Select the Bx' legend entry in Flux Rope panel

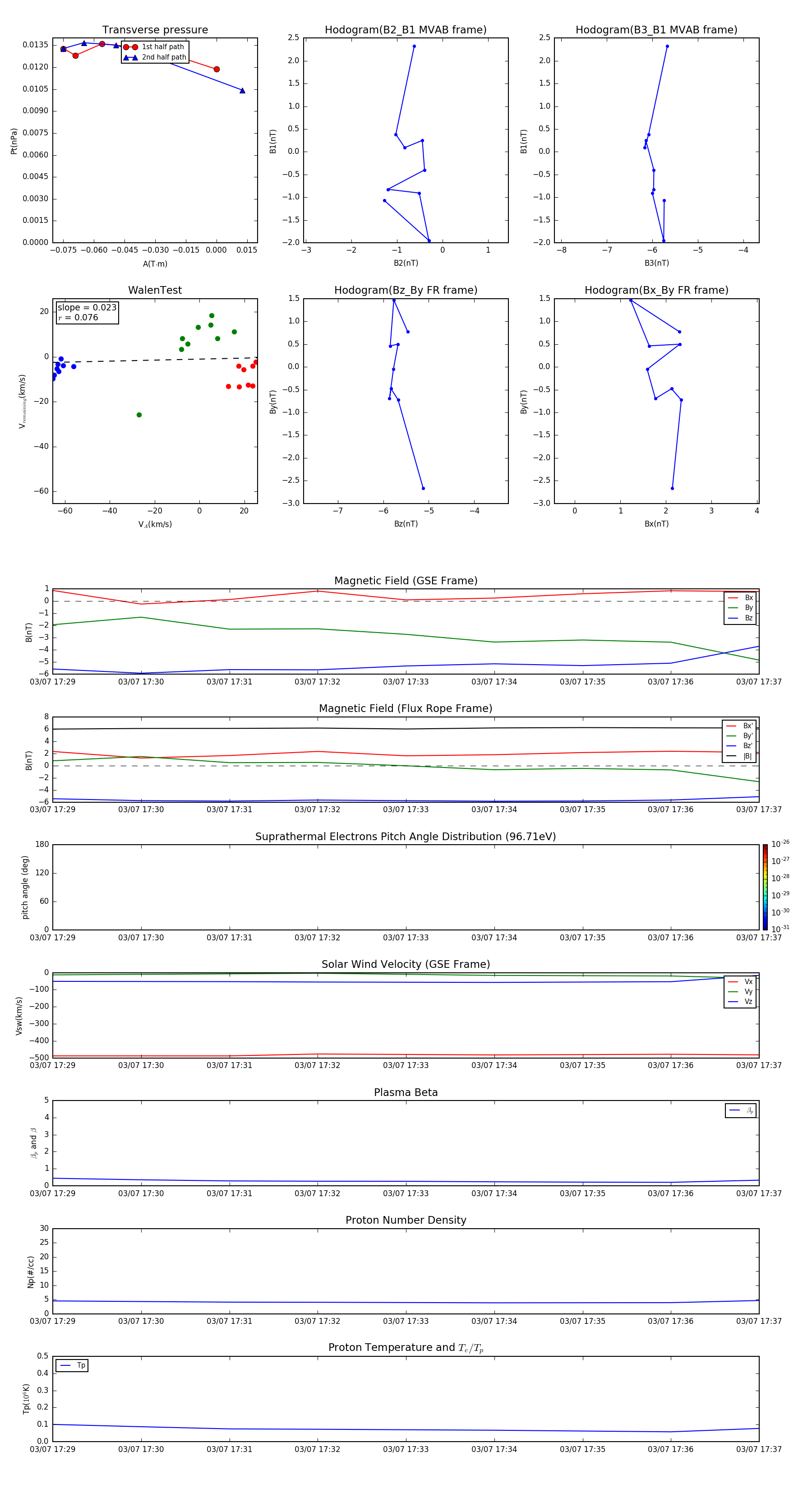click(740, 726)
